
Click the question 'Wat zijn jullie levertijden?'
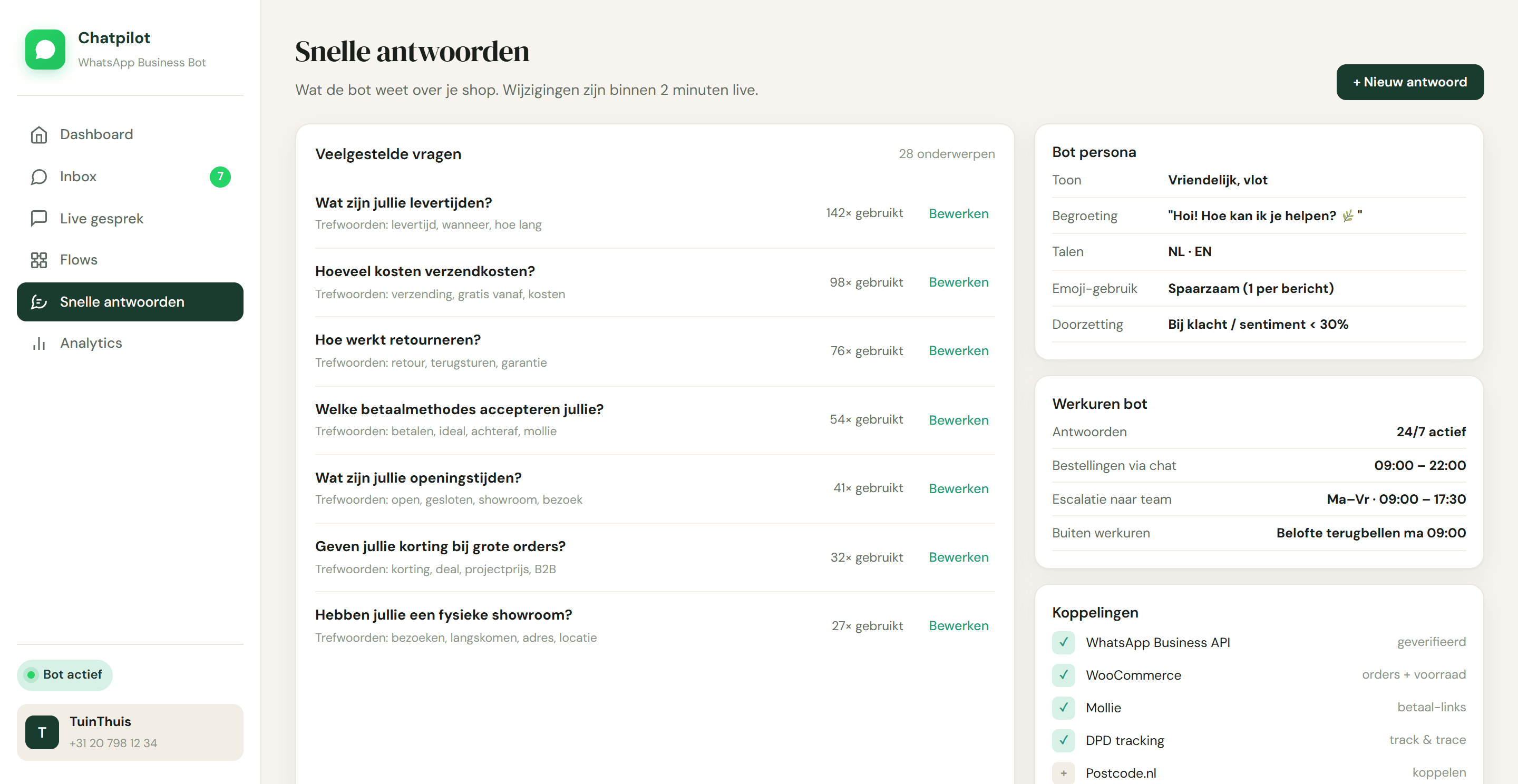click(x=404, y=203)
